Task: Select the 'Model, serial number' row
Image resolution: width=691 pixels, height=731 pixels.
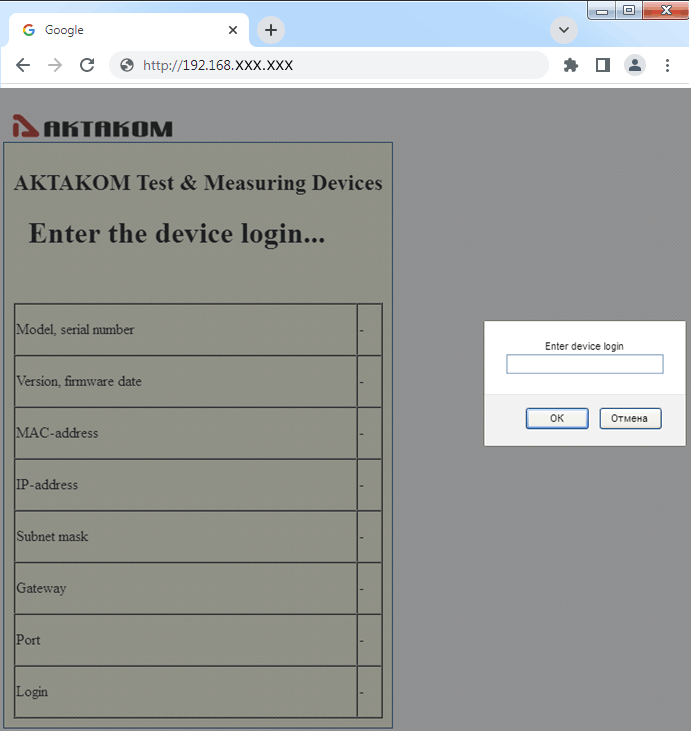Action: (198, 330)
